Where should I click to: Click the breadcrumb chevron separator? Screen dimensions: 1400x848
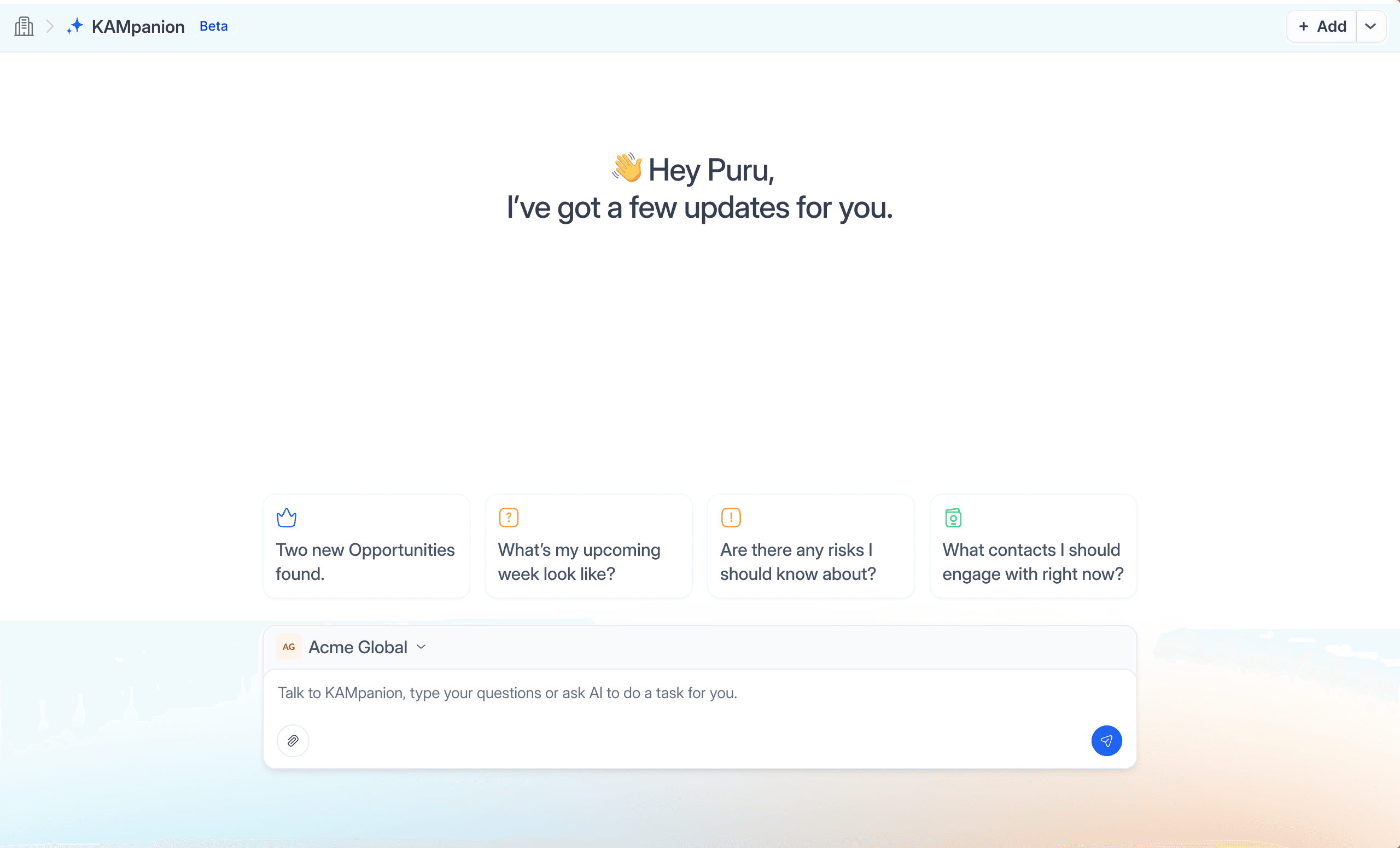pos(49,26)
